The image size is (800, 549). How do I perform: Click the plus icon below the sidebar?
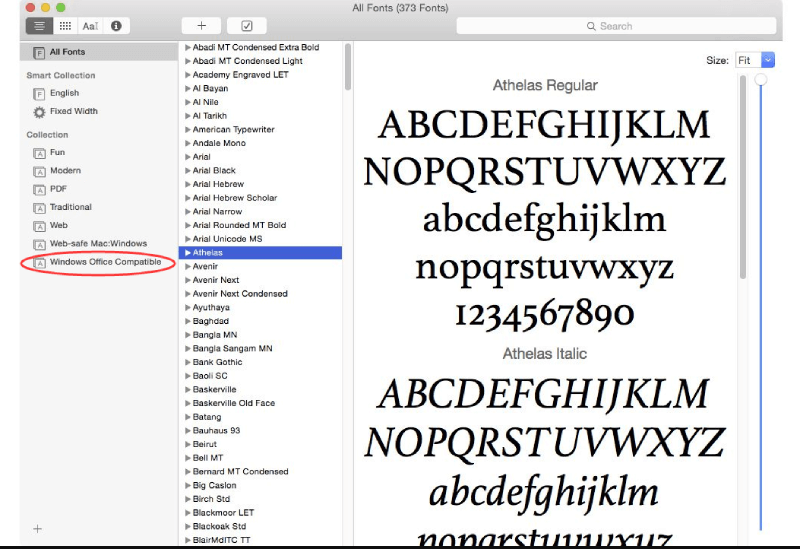[x=38, y=528]
